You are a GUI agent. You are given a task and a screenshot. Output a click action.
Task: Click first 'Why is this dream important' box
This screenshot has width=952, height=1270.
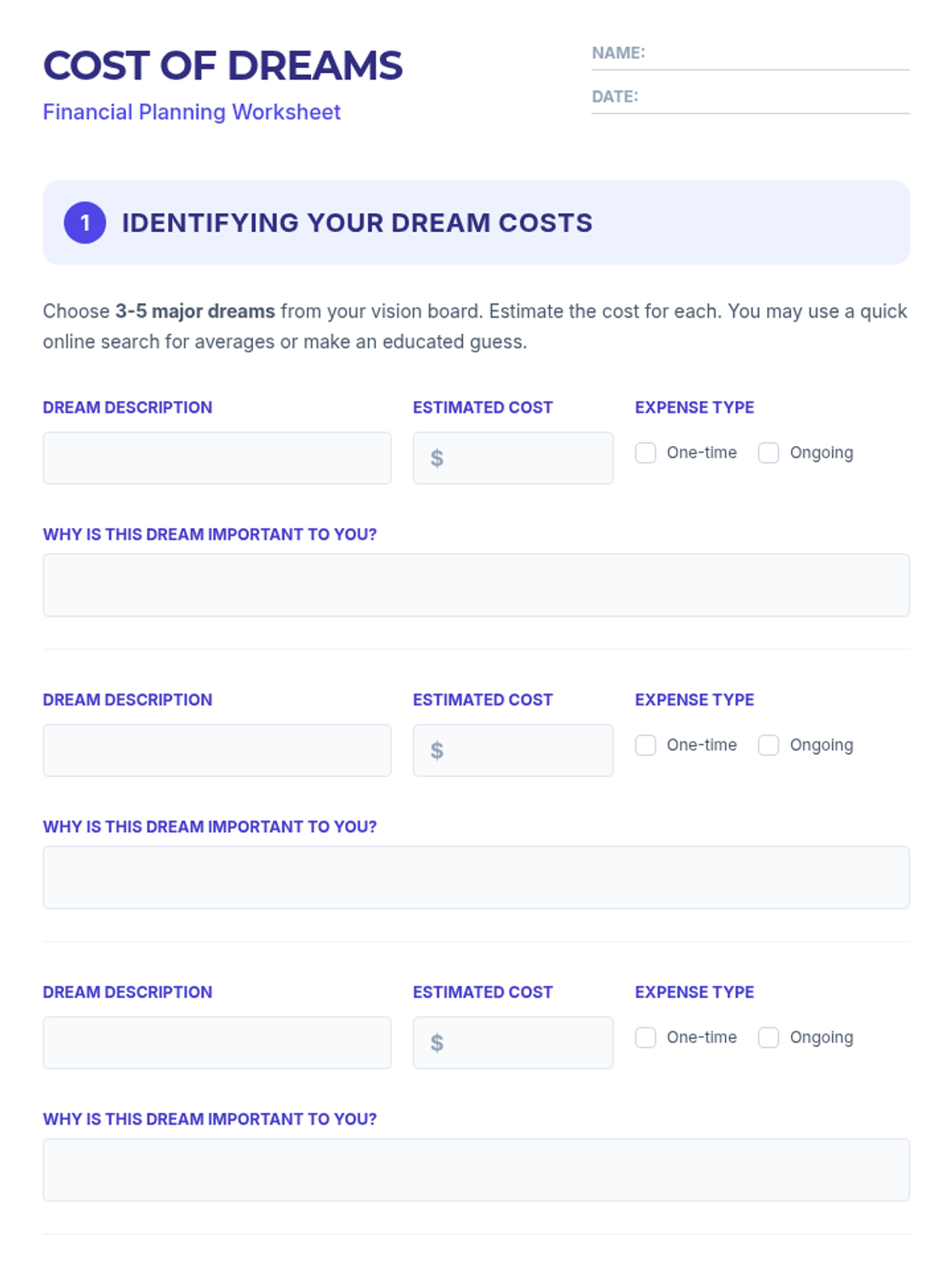point(476,585)
